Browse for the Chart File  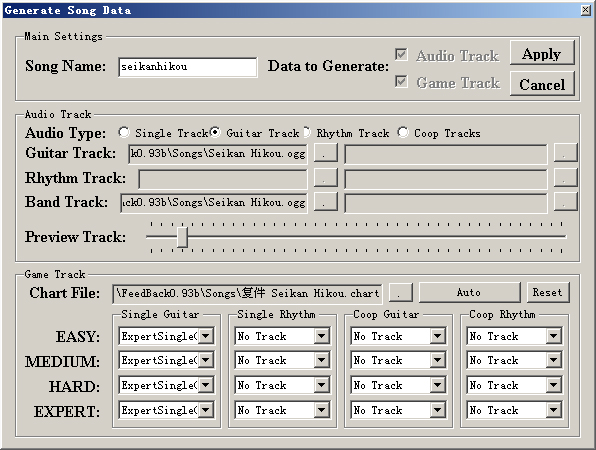pyautogui.click(x=401, y=292)
